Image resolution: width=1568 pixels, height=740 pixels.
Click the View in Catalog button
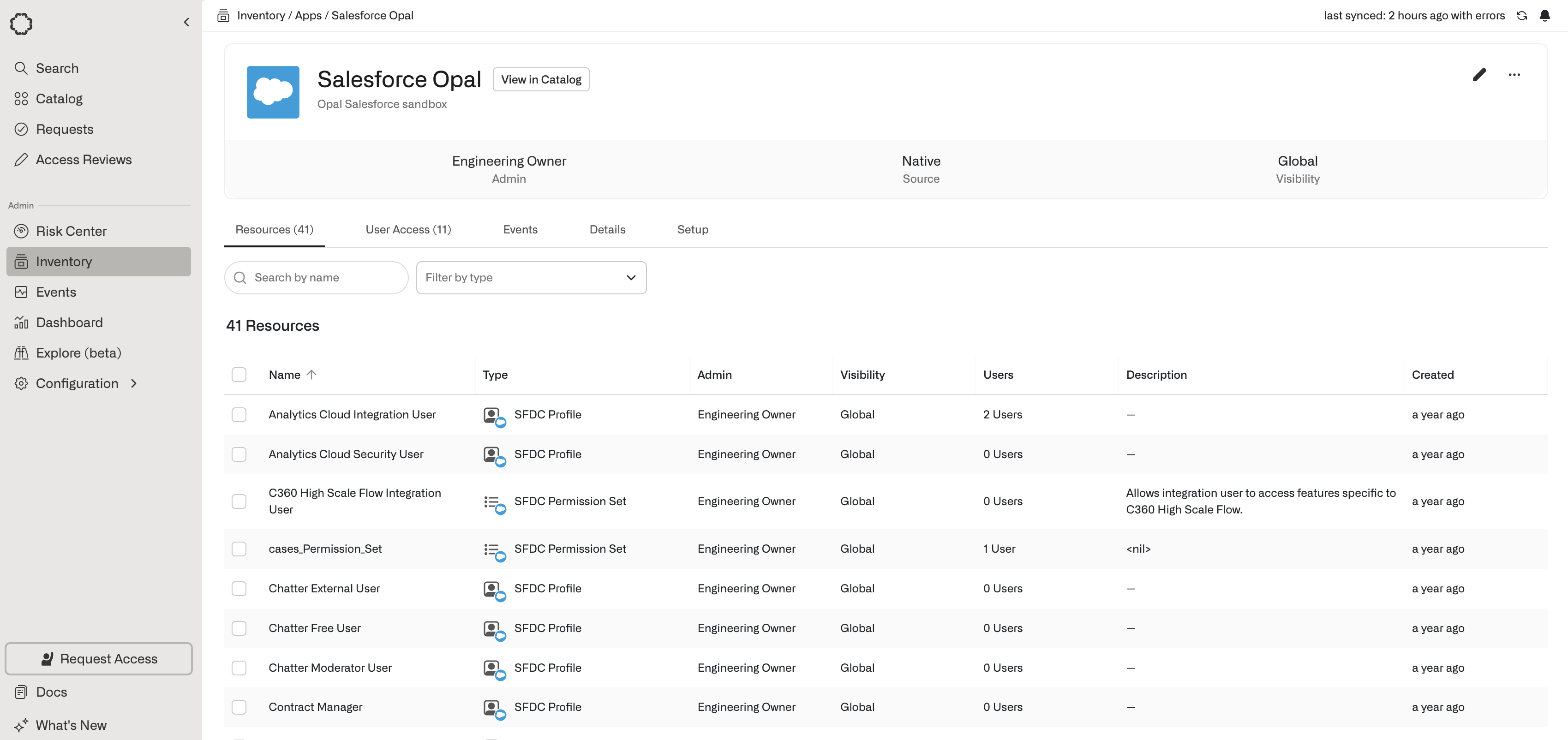click(540, 80)
